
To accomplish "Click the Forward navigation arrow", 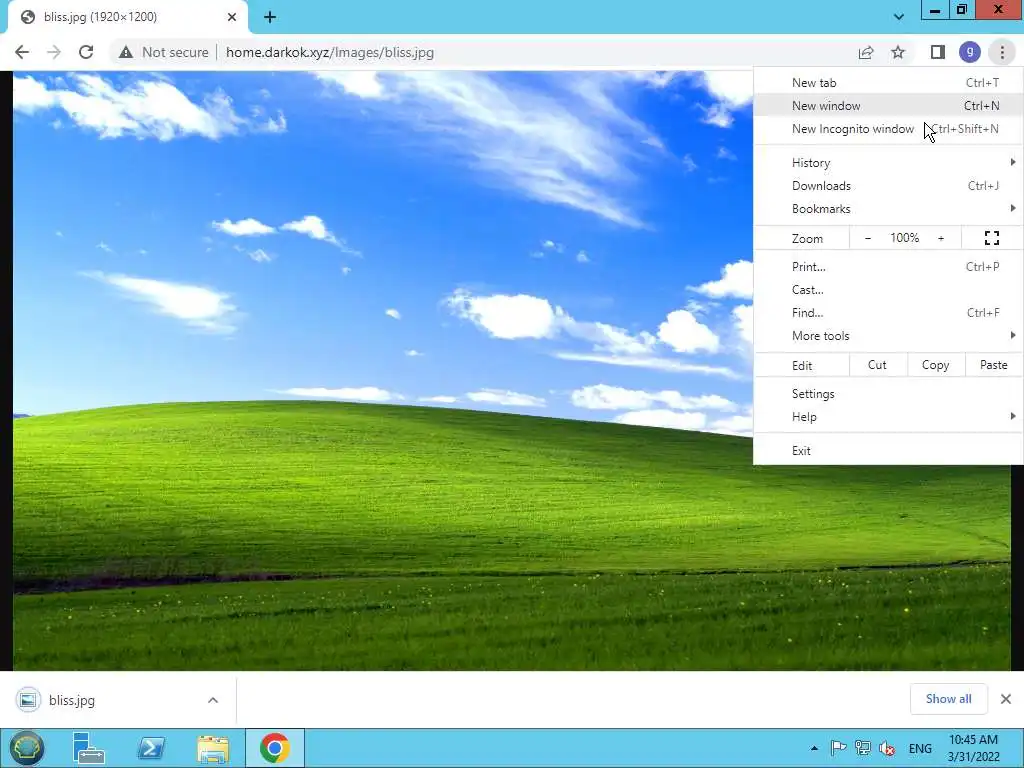I will tap(54, 52).
